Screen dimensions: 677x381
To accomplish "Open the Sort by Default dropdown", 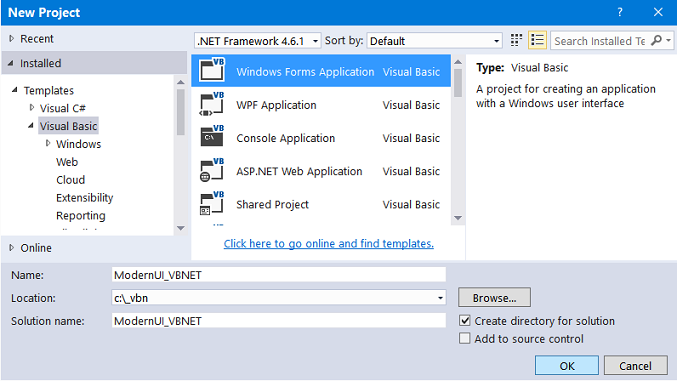I will [434, 41].
